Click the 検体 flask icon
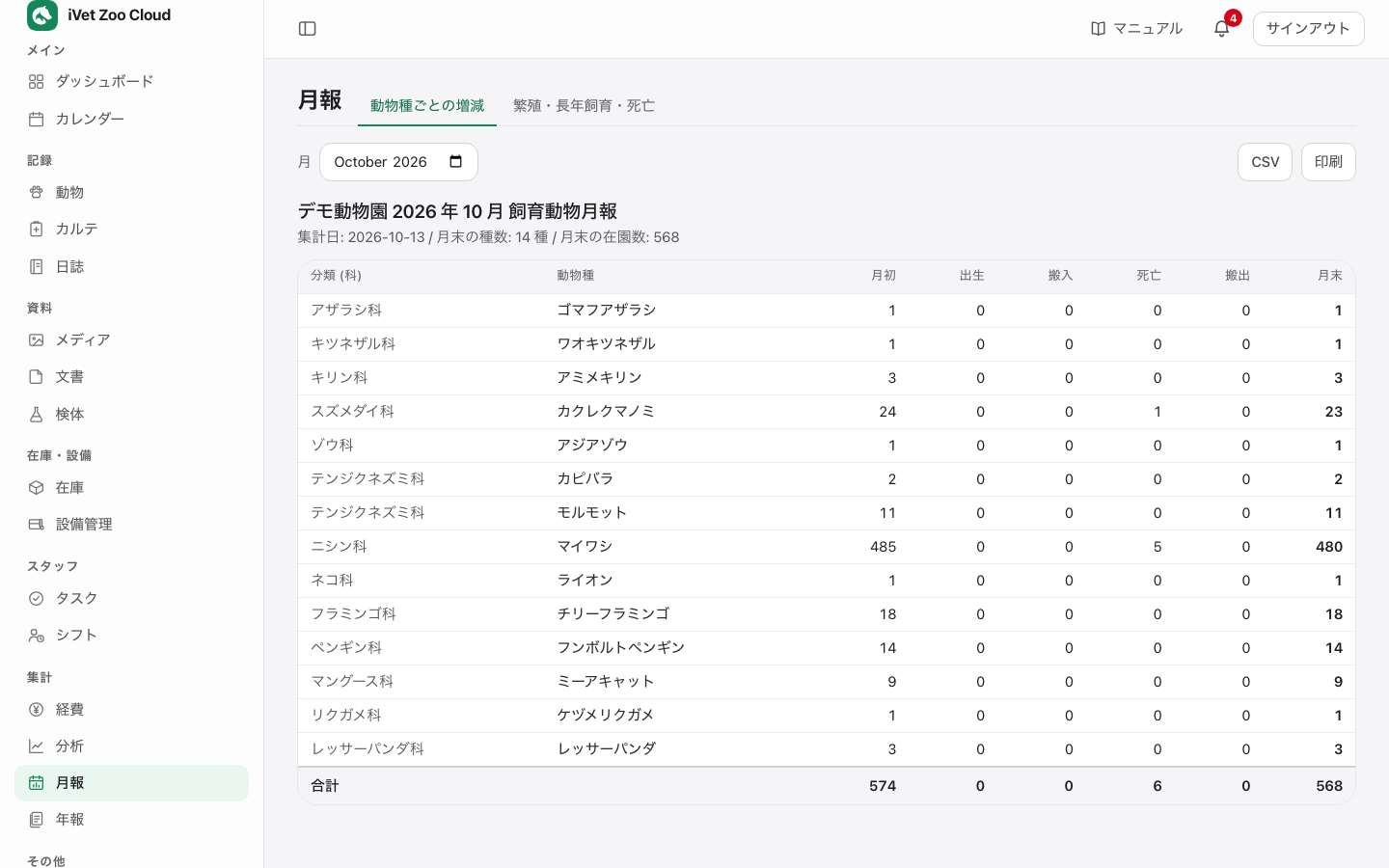This screenshot has height=868, width=1389. point(36,414)
